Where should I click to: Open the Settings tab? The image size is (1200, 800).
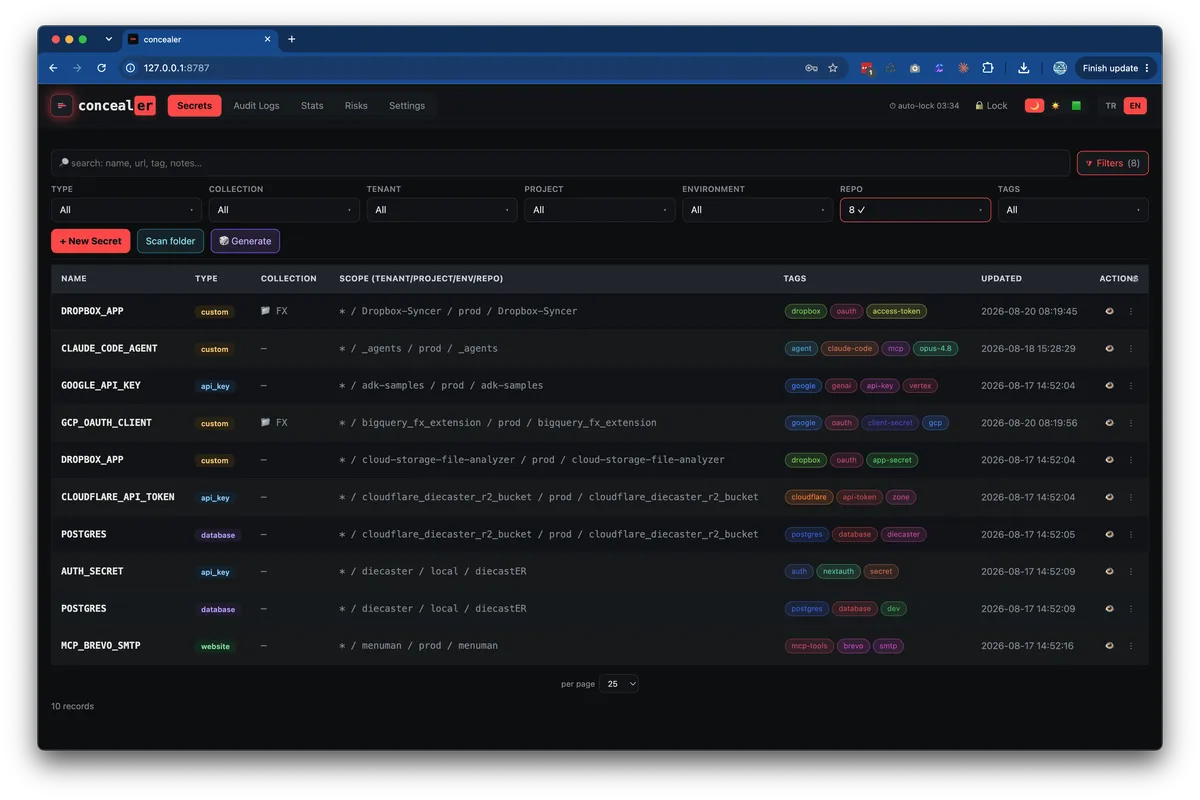point(407,105)
